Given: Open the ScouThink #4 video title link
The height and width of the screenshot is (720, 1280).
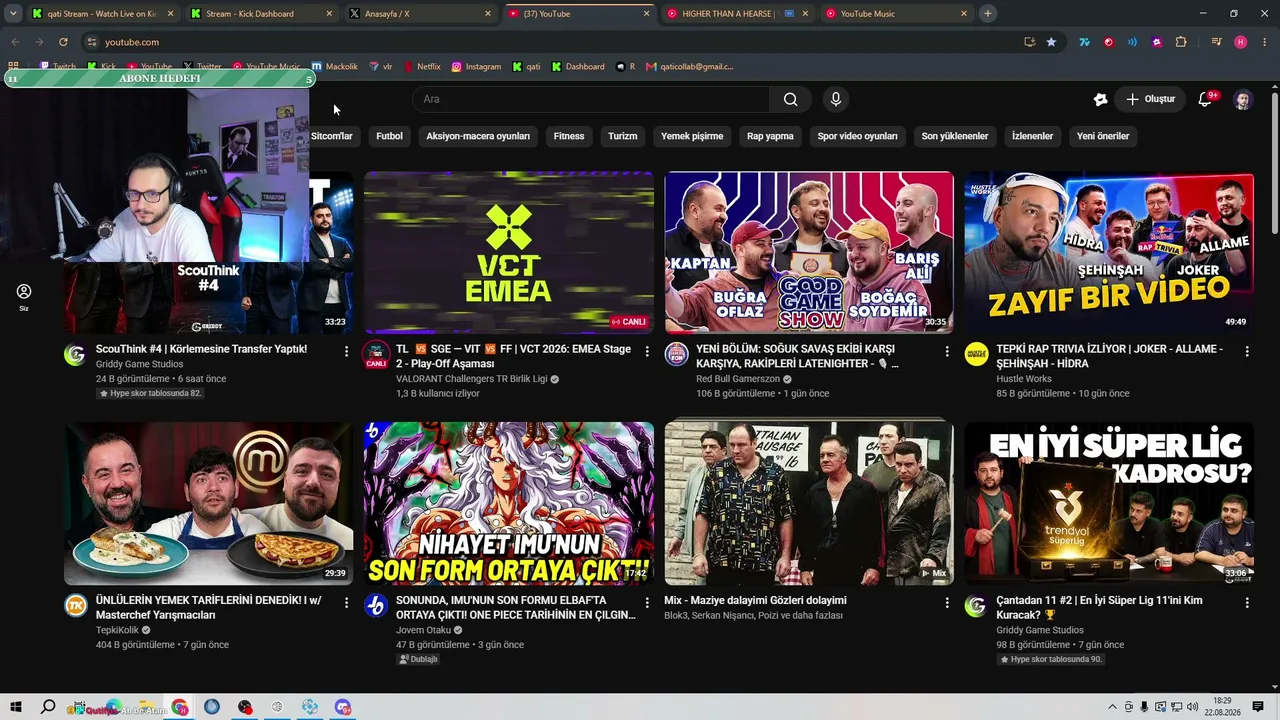Looking at the screenshot, I should pyautogui.click(x=201, y=349).
